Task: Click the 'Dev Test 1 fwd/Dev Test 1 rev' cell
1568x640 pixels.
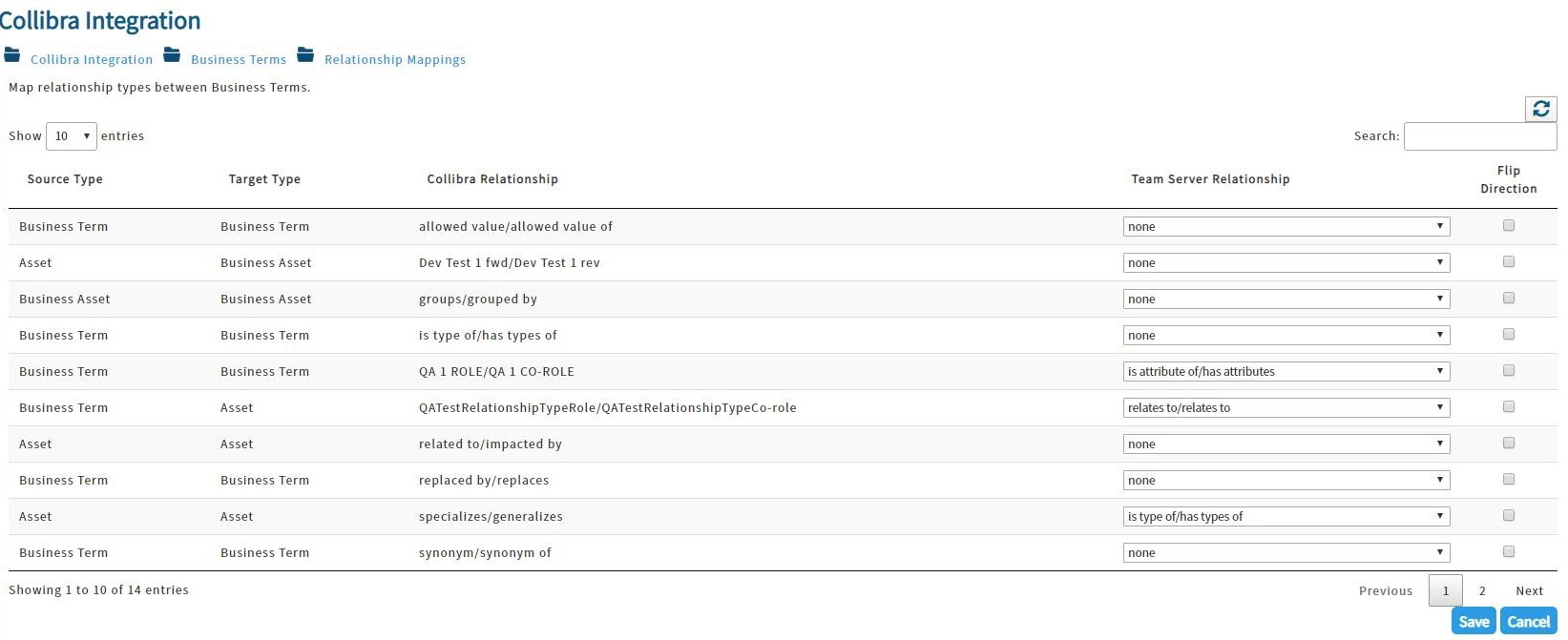Action: click(x=510, y=263)
